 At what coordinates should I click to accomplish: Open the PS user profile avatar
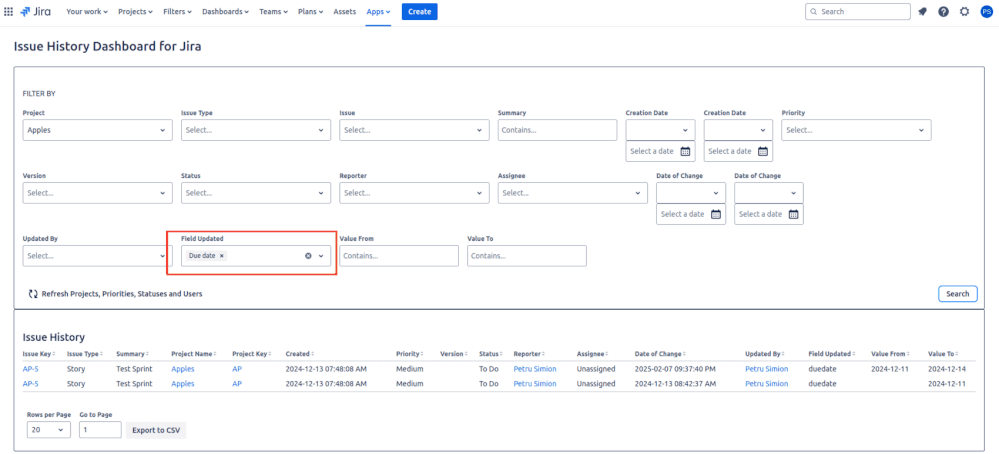pos(986,11)
